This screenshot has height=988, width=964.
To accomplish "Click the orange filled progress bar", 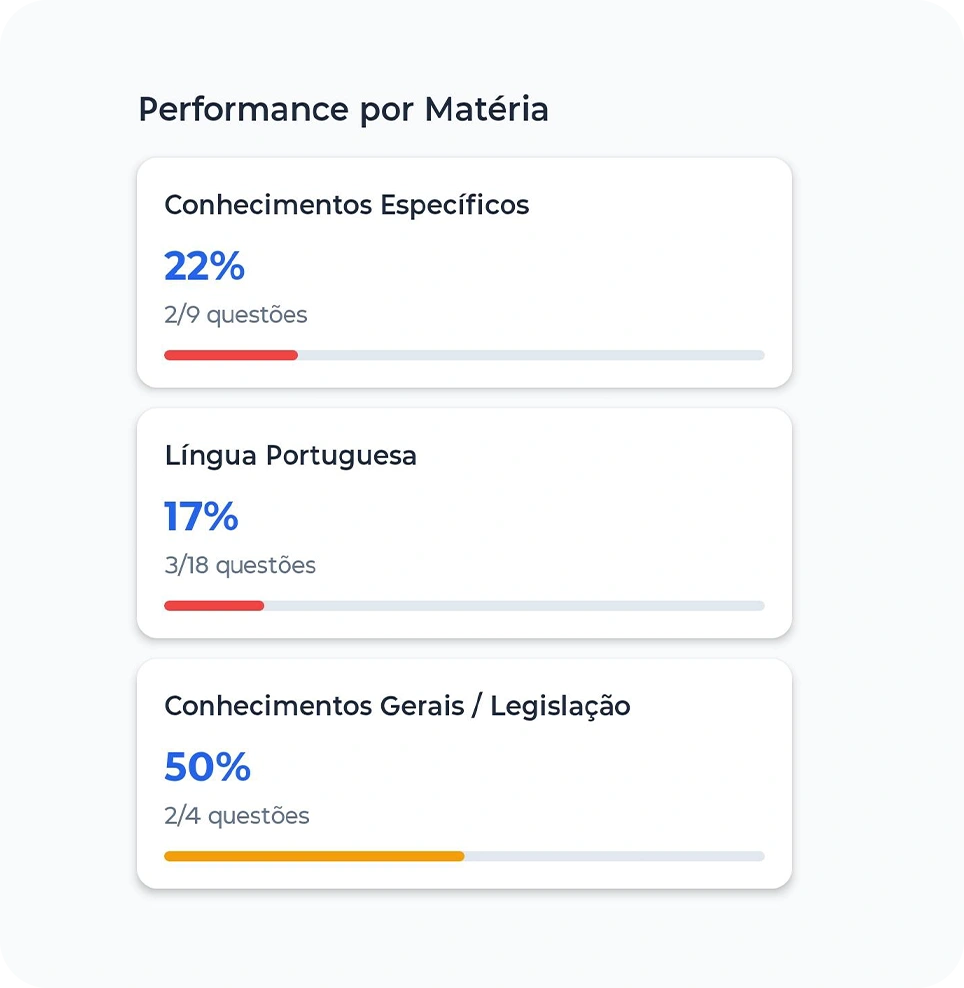I will (x=314, y=856).
